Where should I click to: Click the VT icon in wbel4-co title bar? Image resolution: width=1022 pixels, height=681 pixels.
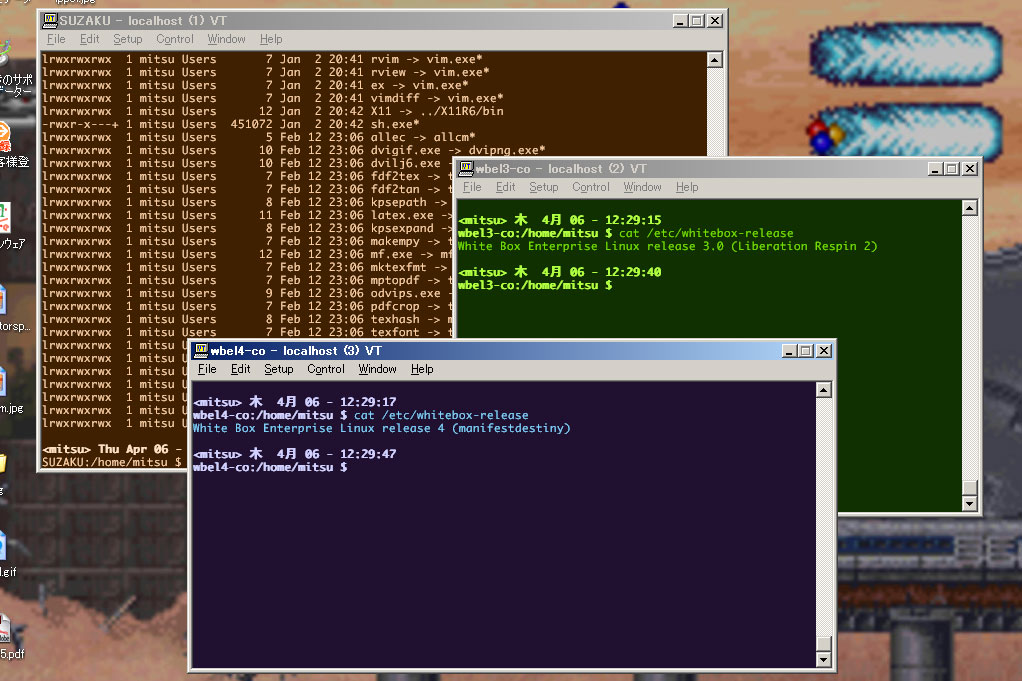201,351
